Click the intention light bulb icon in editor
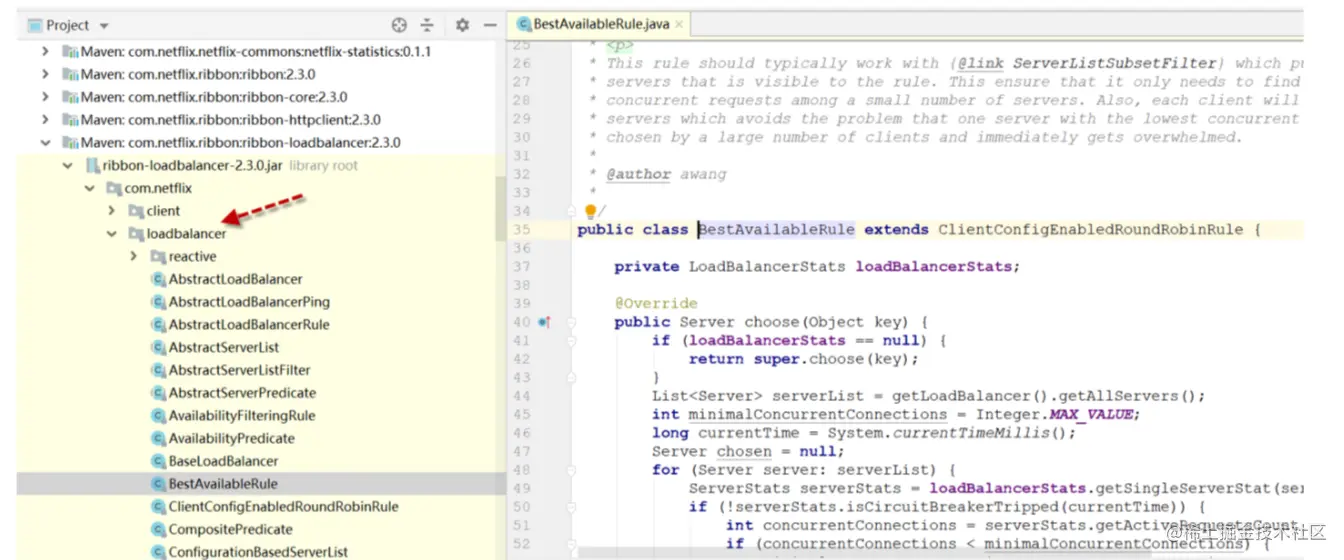1344x560 pixels. coord(590,211)
